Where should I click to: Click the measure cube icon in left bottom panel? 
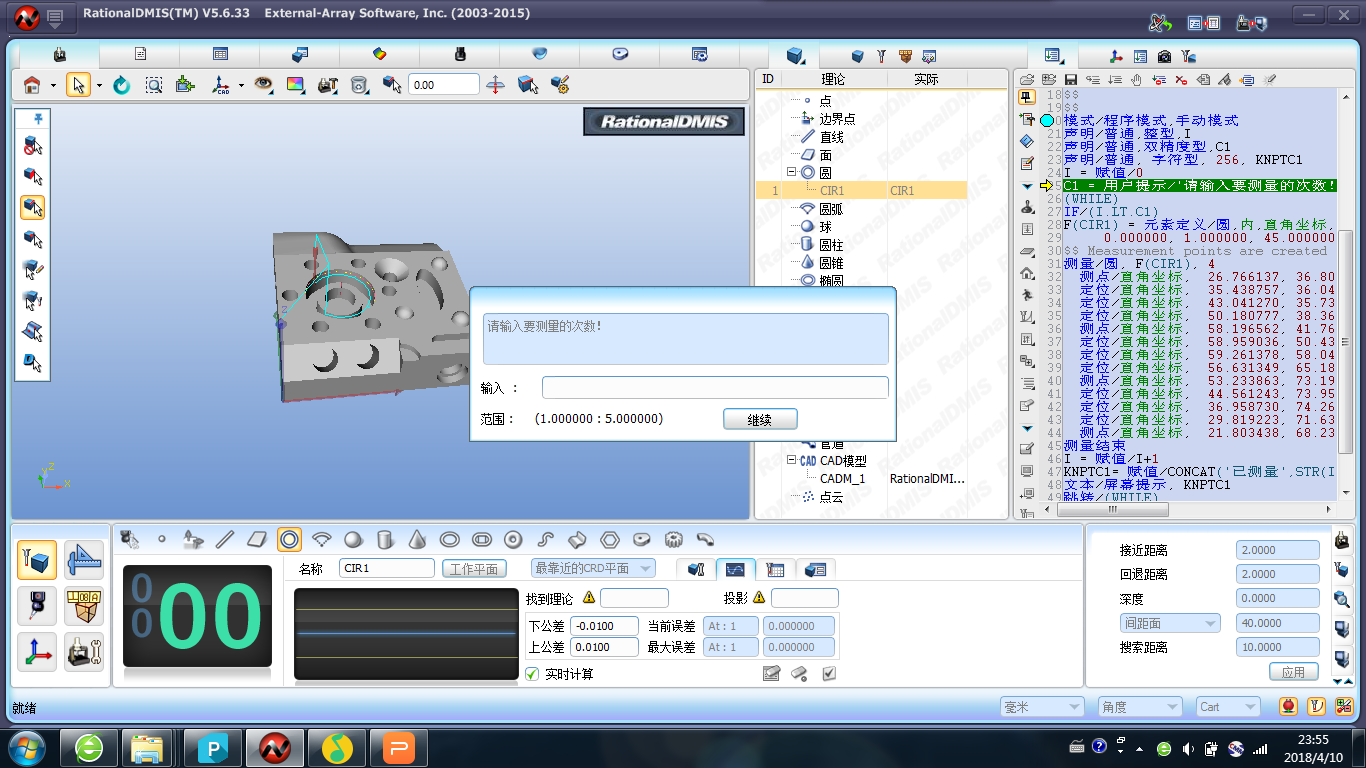37,560
